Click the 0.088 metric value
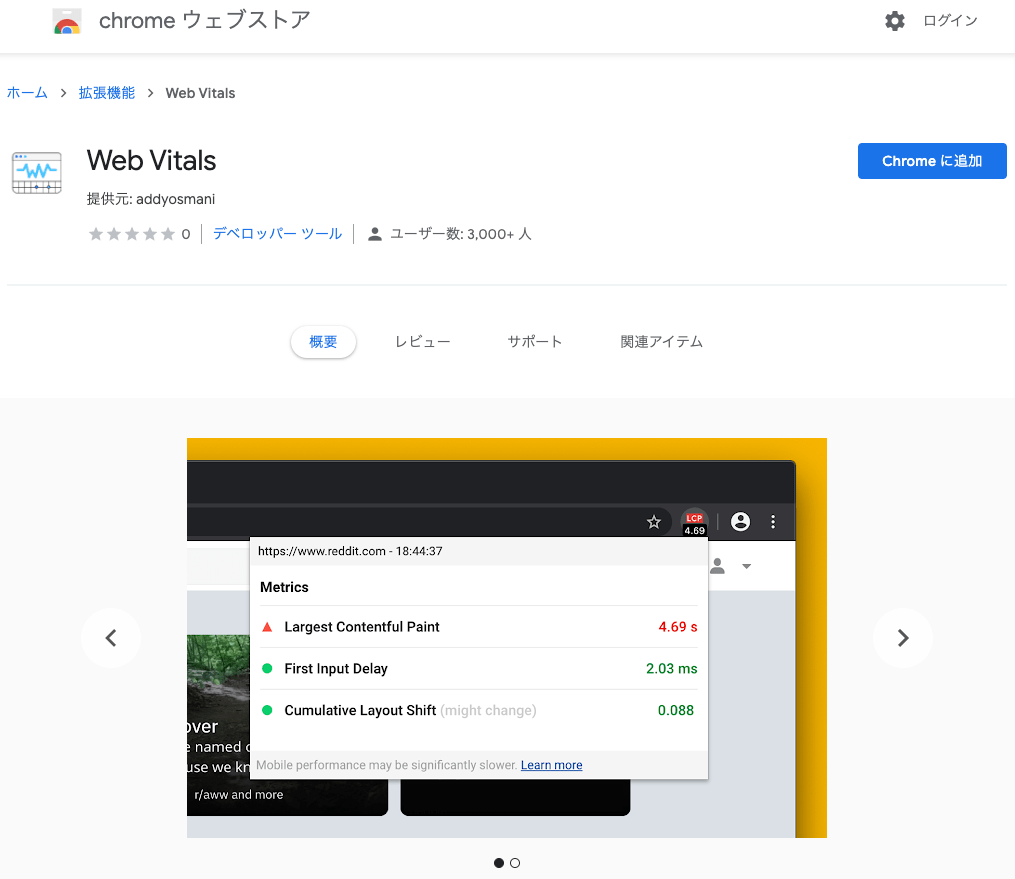The width and height of the screenshot is (1015, 879). [x=676, y=710]
